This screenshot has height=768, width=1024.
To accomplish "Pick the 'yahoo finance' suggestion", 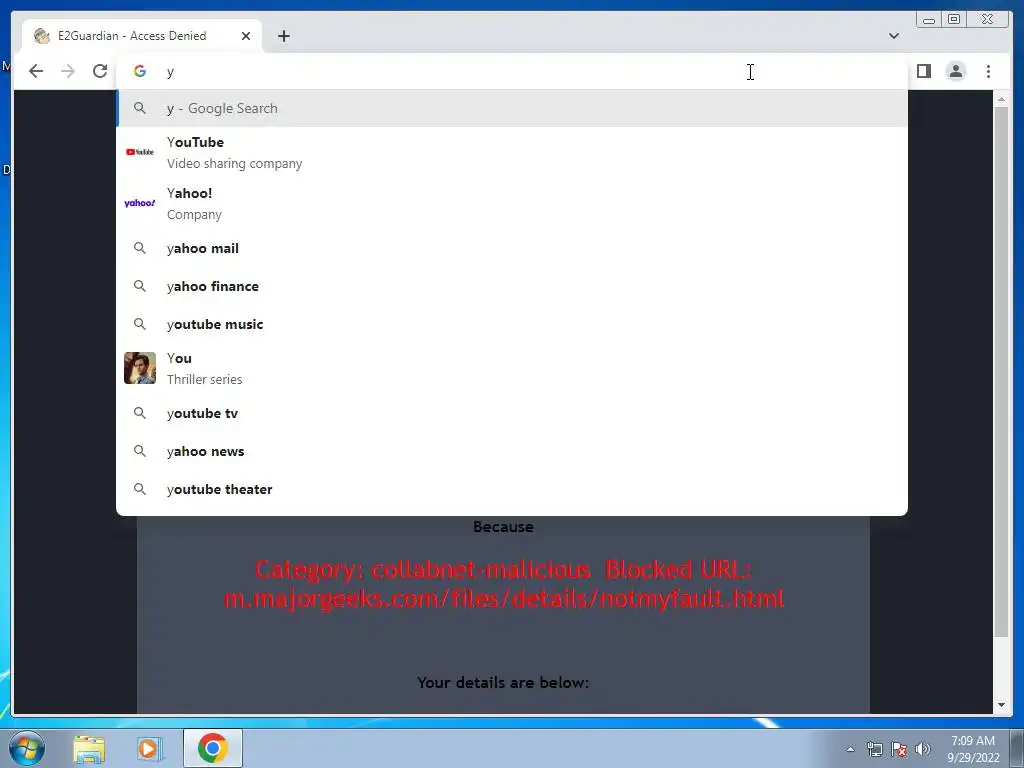I will [512, 286].
